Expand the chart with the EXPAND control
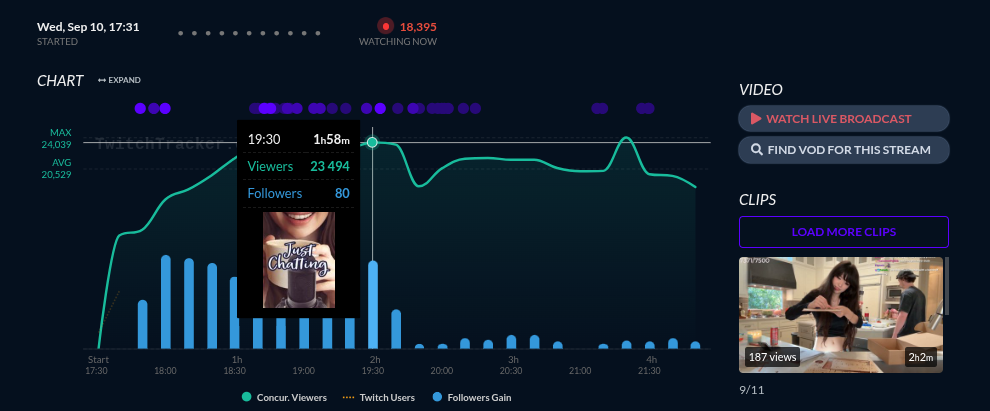The image size is (990, 411). [119, 80]
